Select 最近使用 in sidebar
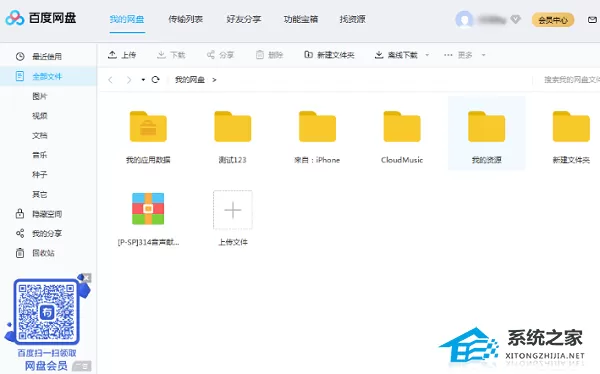Image resolution: width=600 pixels, height=374 pixels. [48, 57]
